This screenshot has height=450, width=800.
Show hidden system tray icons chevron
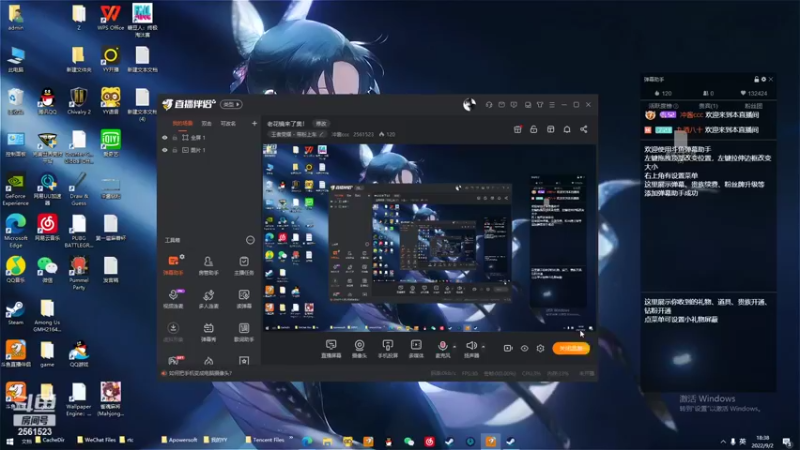[x=723, y=441]
